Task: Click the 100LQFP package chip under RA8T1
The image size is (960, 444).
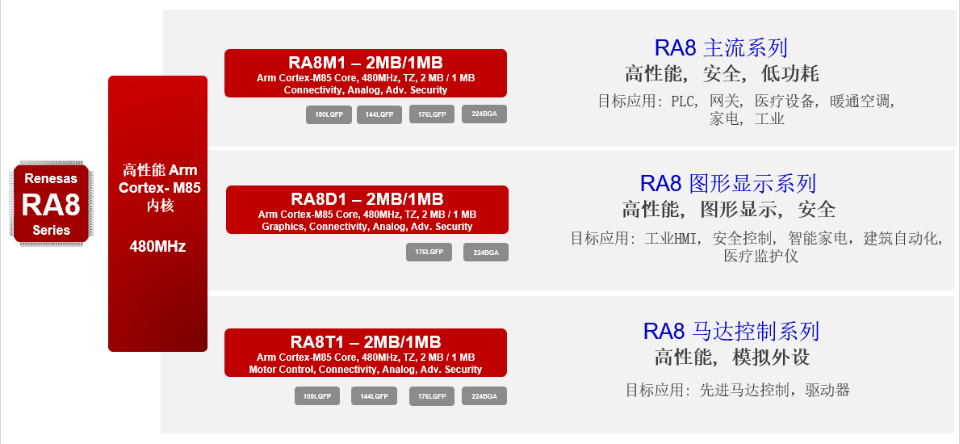Action: tap(317, 396)
